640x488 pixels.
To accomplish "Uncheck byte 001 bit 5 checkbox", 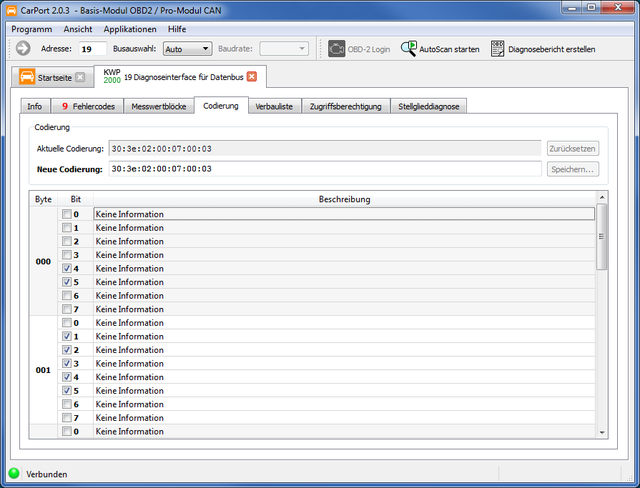I will click(67, 390).
